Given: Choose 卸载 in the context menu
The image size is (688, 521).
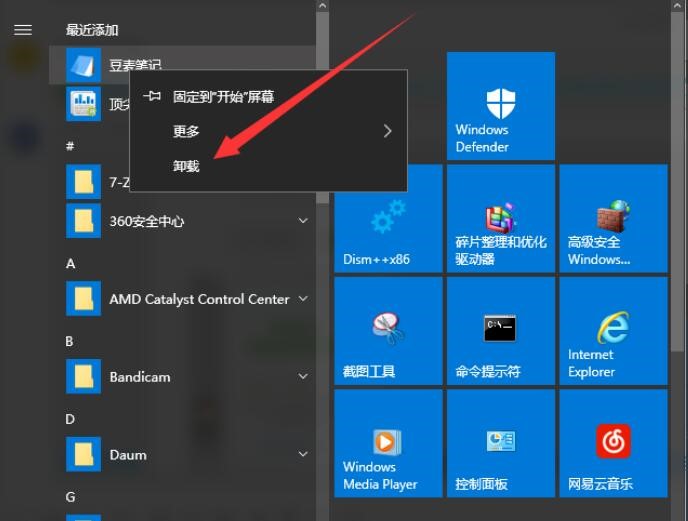Looking at the screenshot, I should click(x=269, y=166).
